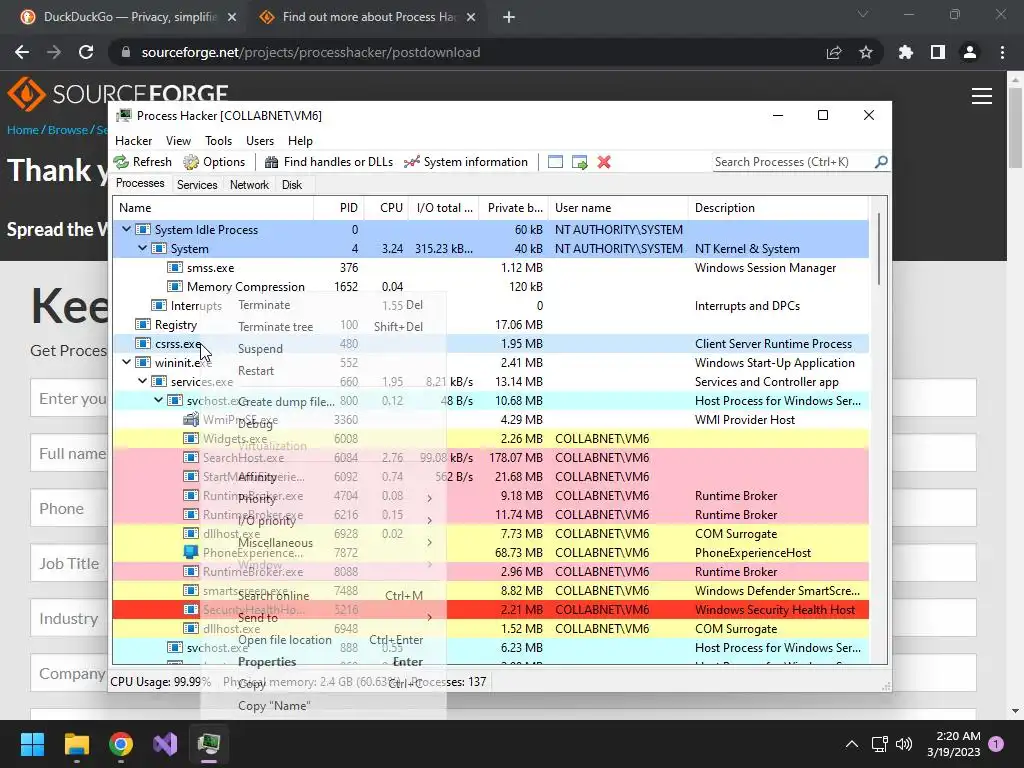The width and height of the screenshot is (1024, 768).
Task: Choose Copy "Name" menu entry
Action: (323, 706)
